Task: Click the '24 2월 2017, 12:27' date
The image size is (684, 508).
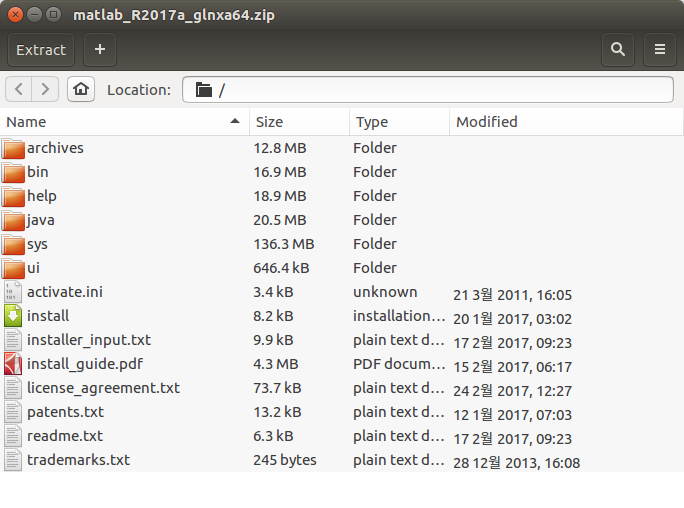Action: 513,391
